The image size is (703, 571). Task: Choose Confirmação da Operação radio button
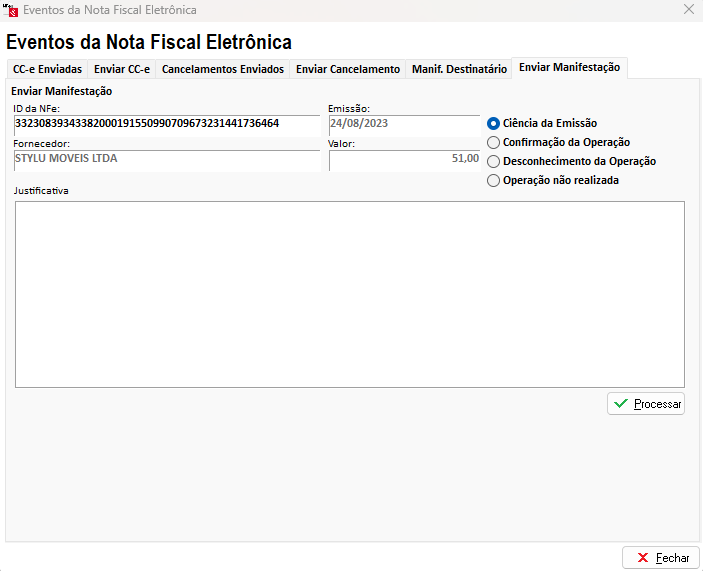point(493,142)
